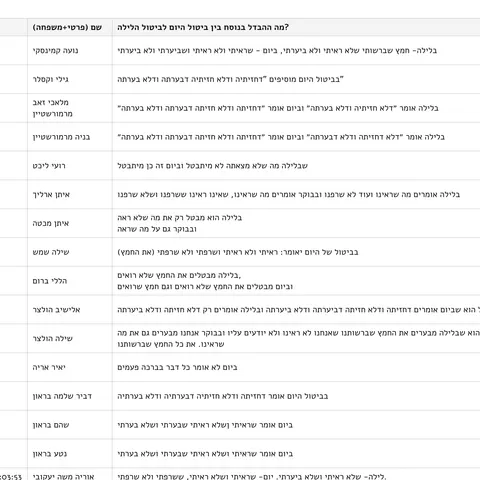Screen dimensions: 480x480
Task: Select the name cell שילה שמש
Action: [70, 252]
